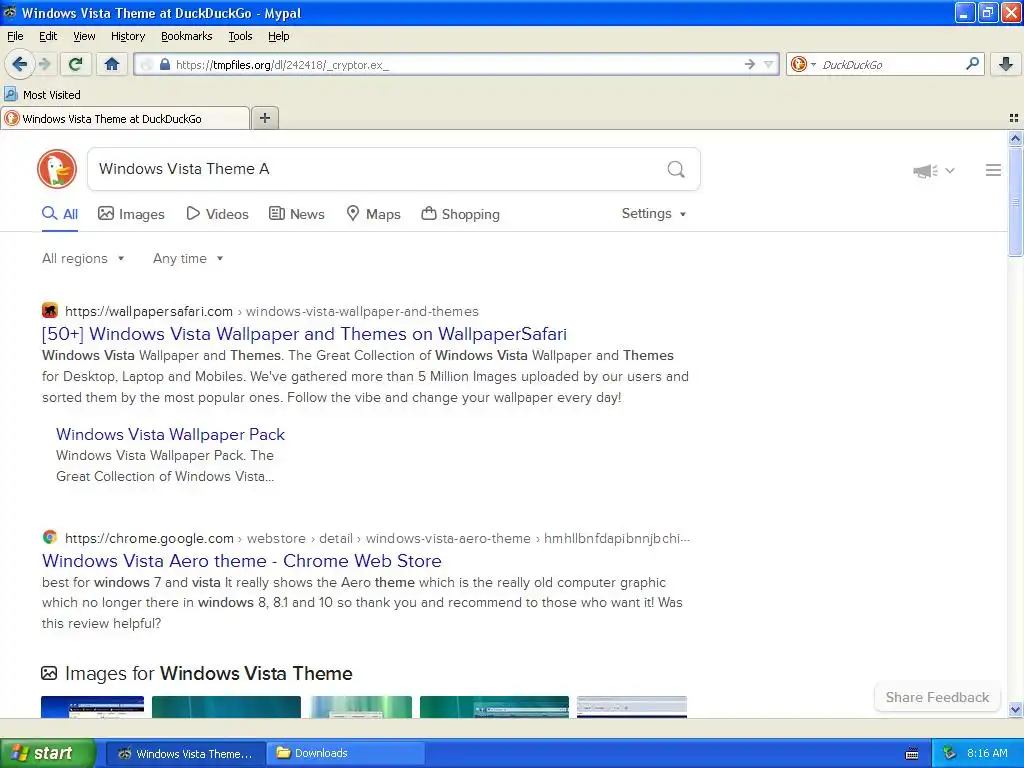Open the address bar history dropdown
Image resolution: width=1024 pixels, height=768 pixels.
click(769, 64)
